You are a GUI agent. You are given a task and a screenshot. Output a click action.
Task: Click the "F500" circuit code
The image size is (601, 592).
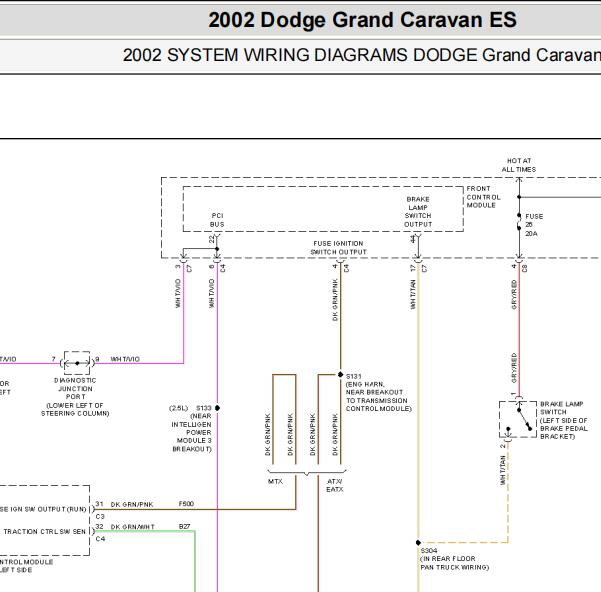coord(186,504)
